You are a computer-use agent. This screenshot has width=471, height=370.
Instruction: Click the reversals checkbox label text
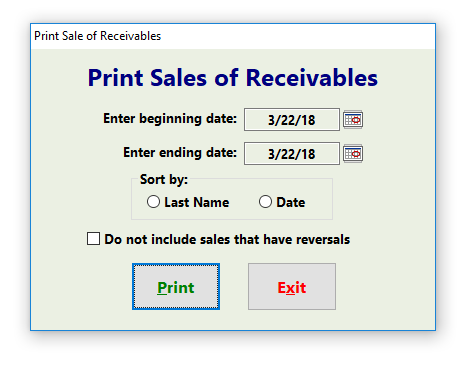tap(227, 239)
